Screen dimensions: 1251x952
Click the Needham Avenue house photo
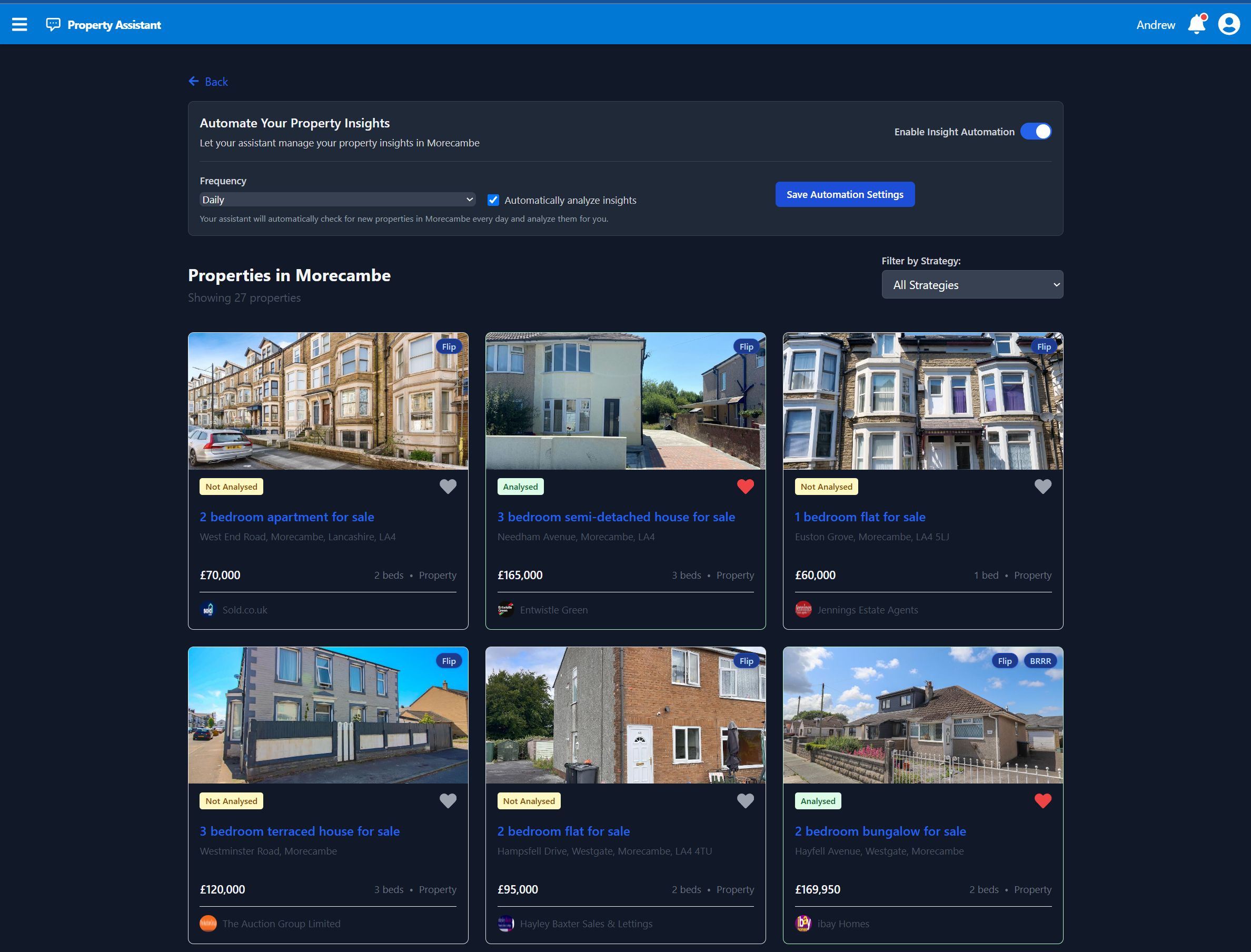point(625,401)
